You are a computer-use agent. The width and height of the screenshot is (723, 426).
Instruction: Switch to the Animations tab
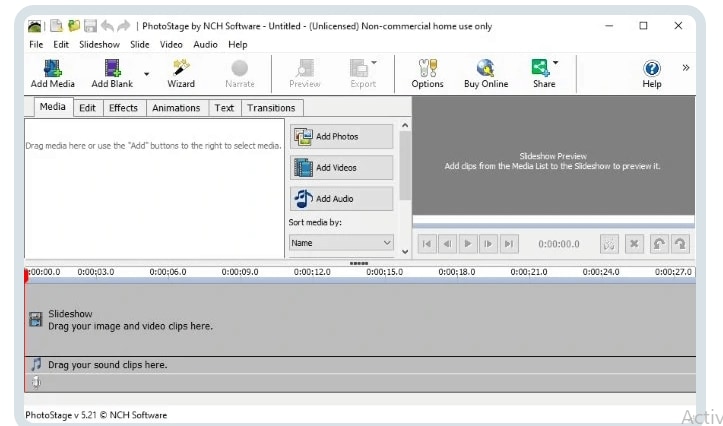[176, 108]
